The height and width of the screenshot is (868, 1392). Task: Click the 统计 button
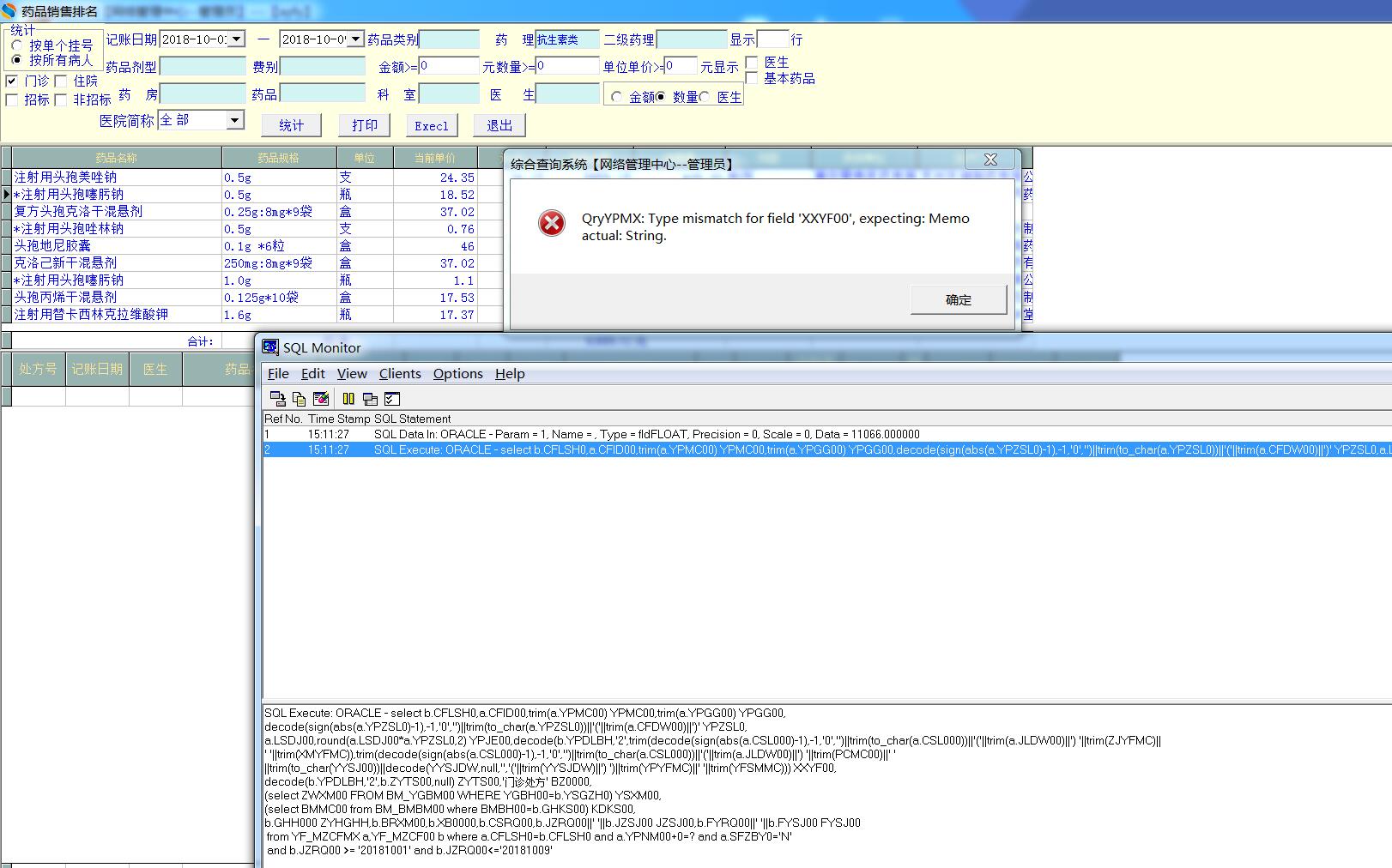[292, 125]
